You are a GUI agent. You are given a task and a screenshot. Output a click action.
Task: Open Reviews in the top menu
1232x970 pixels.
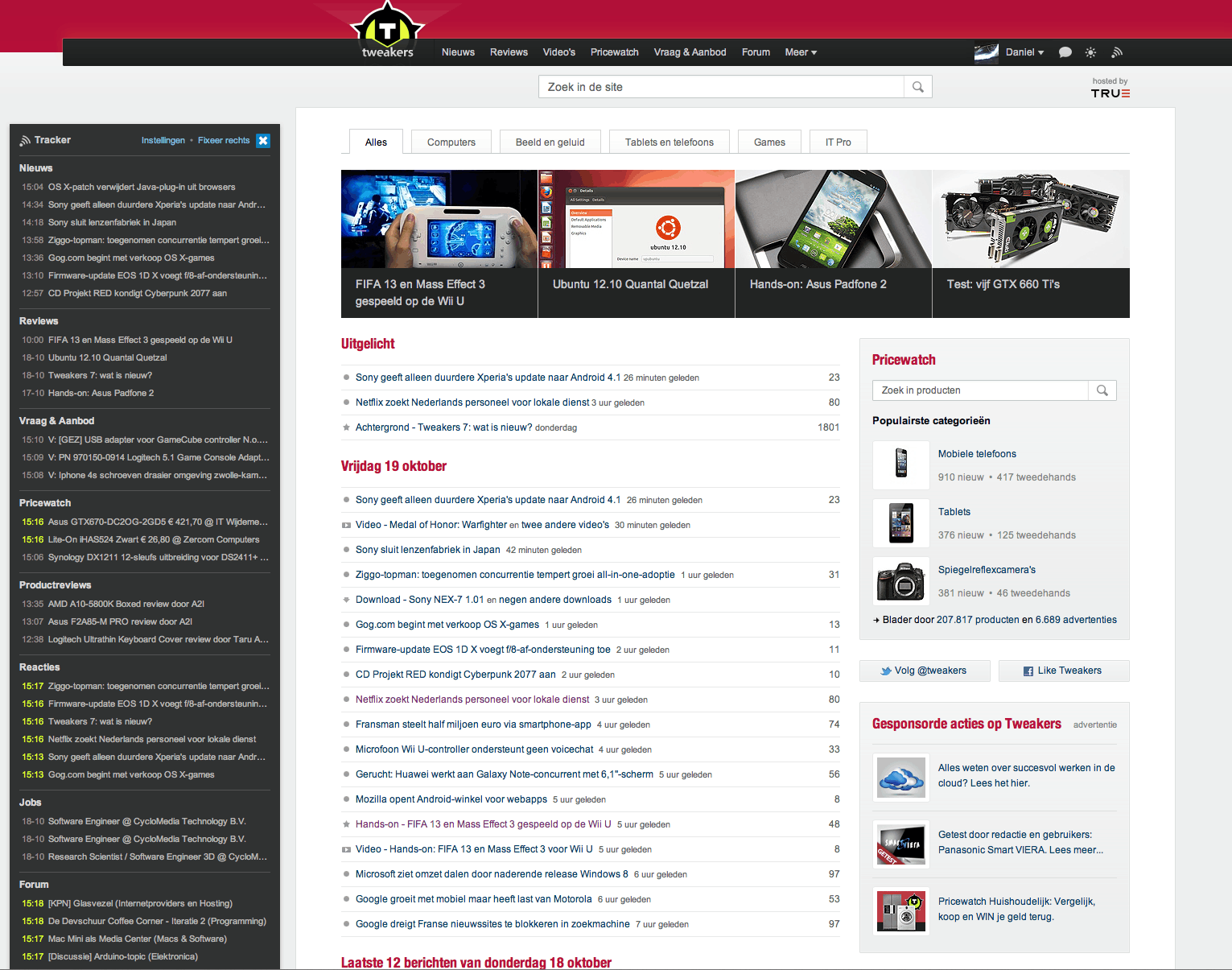(x=509, y=52)
